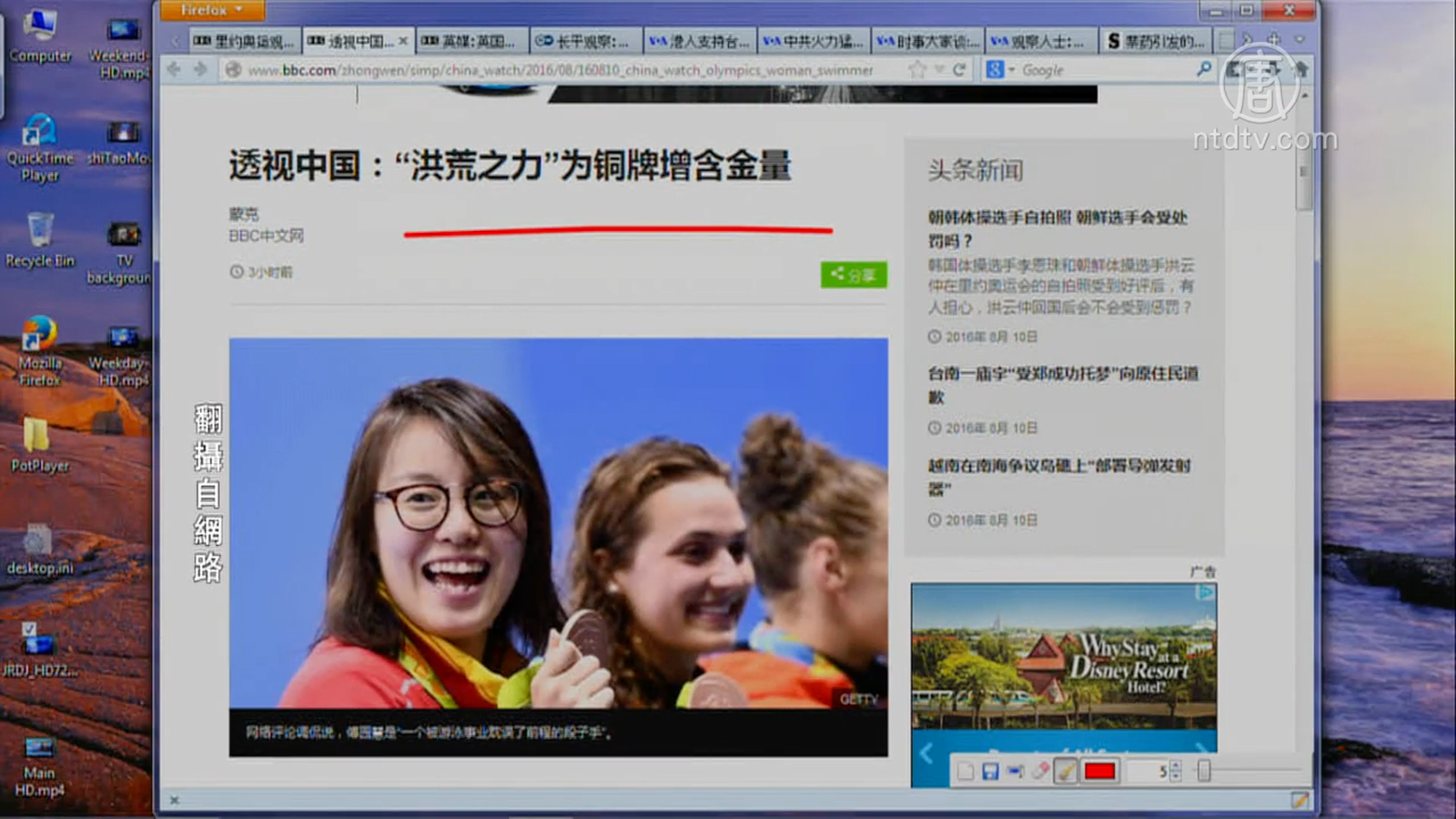Bookmark this page with the star icon
This screenshot has width=1456, height=819.
click(917, 70)
